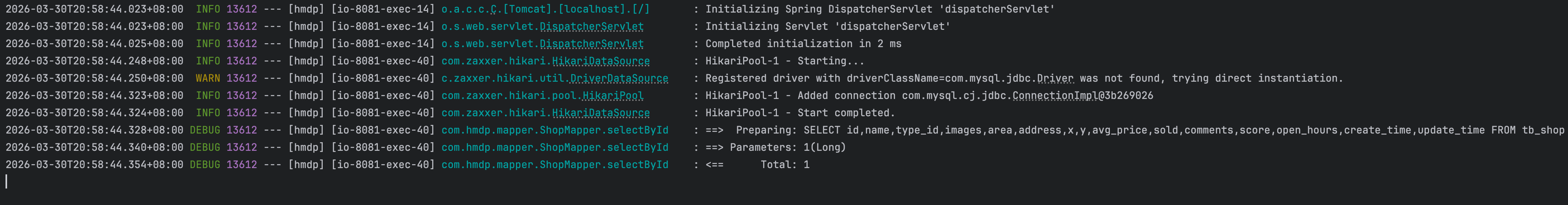The image size is (1568, 205).
Task: Click the 'Total: 1' result text
Action: (x=785, y=165)
